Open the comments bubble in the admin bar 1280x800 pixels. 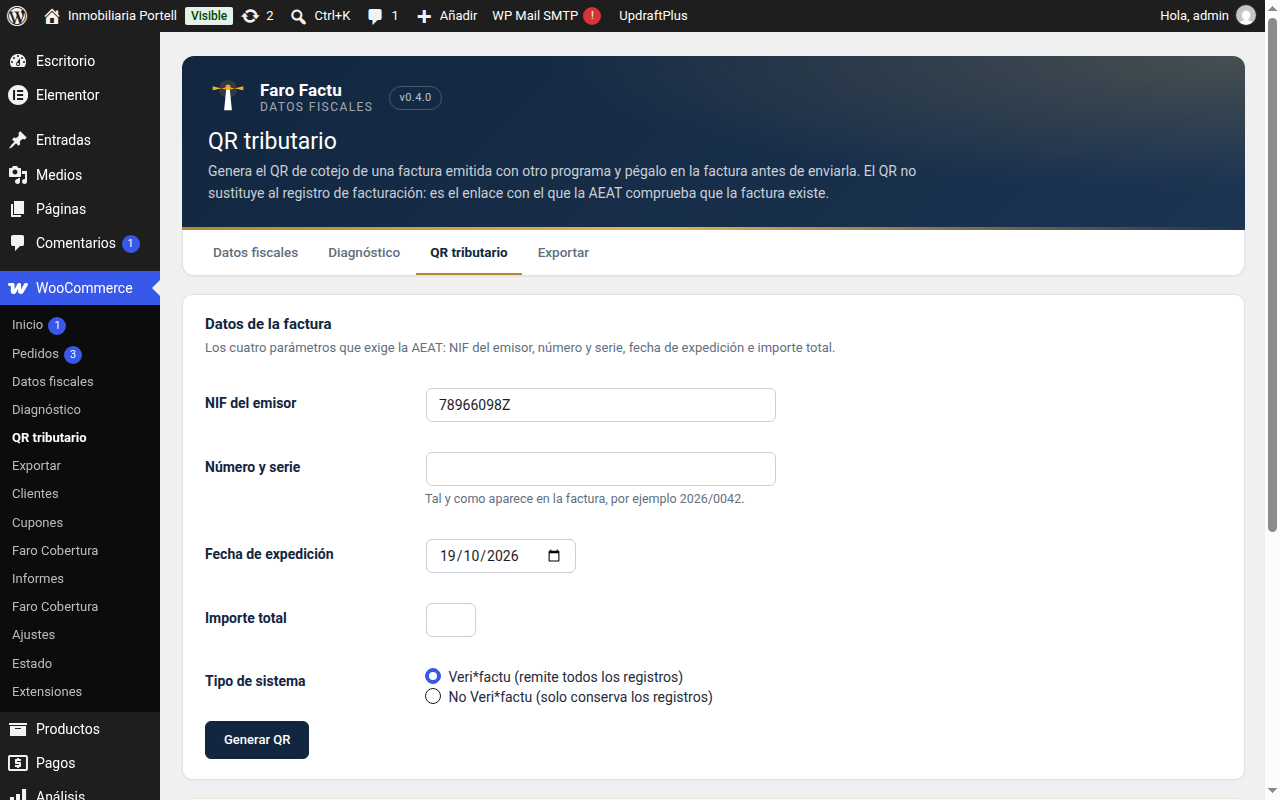point(375,16)
